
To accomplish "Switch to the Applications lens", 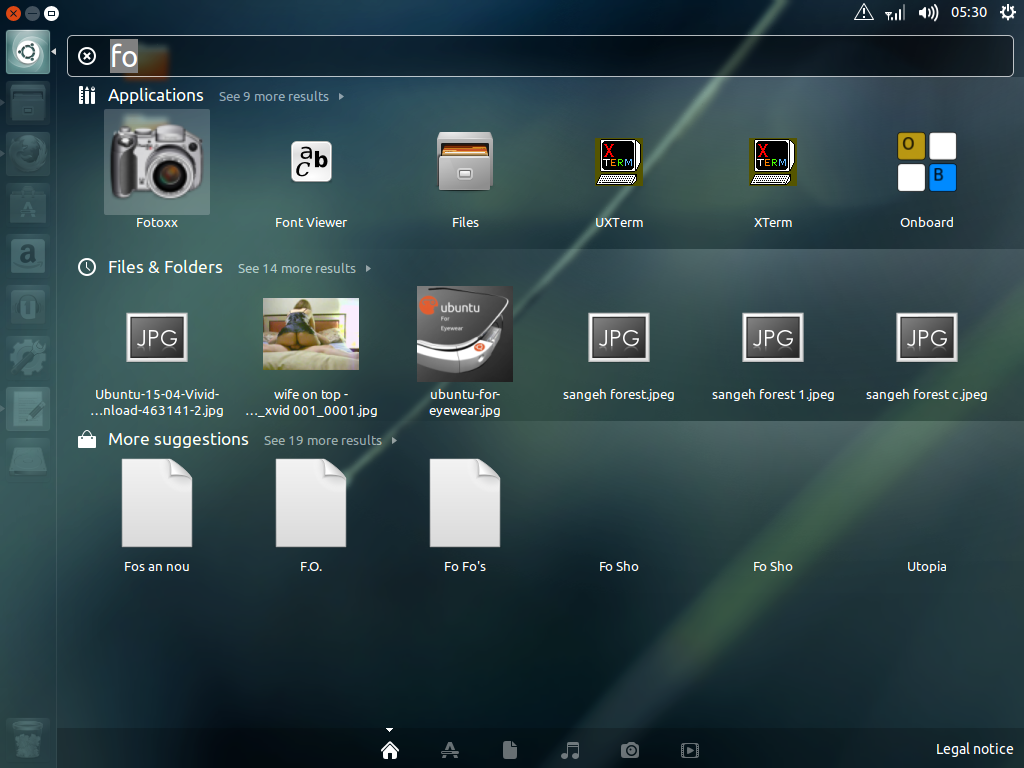I will point(450,750).
